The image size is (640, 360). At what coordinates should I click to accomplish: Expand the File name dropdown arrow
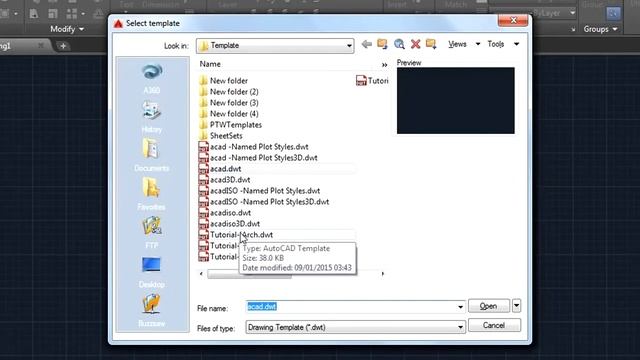click(460, 307)
